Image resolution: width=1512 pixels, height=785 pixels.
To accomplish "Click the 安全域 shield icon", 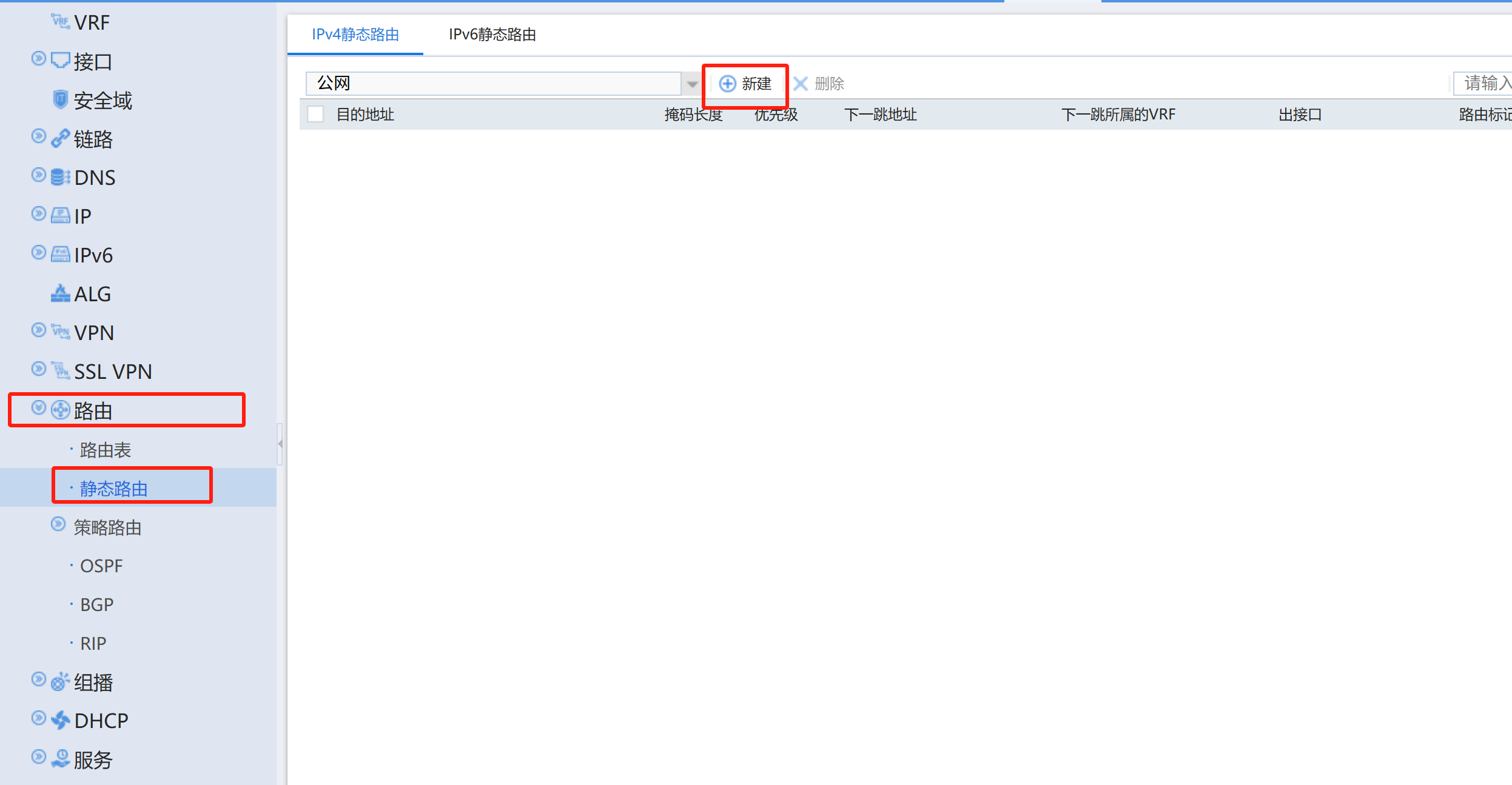I will 60,99.
